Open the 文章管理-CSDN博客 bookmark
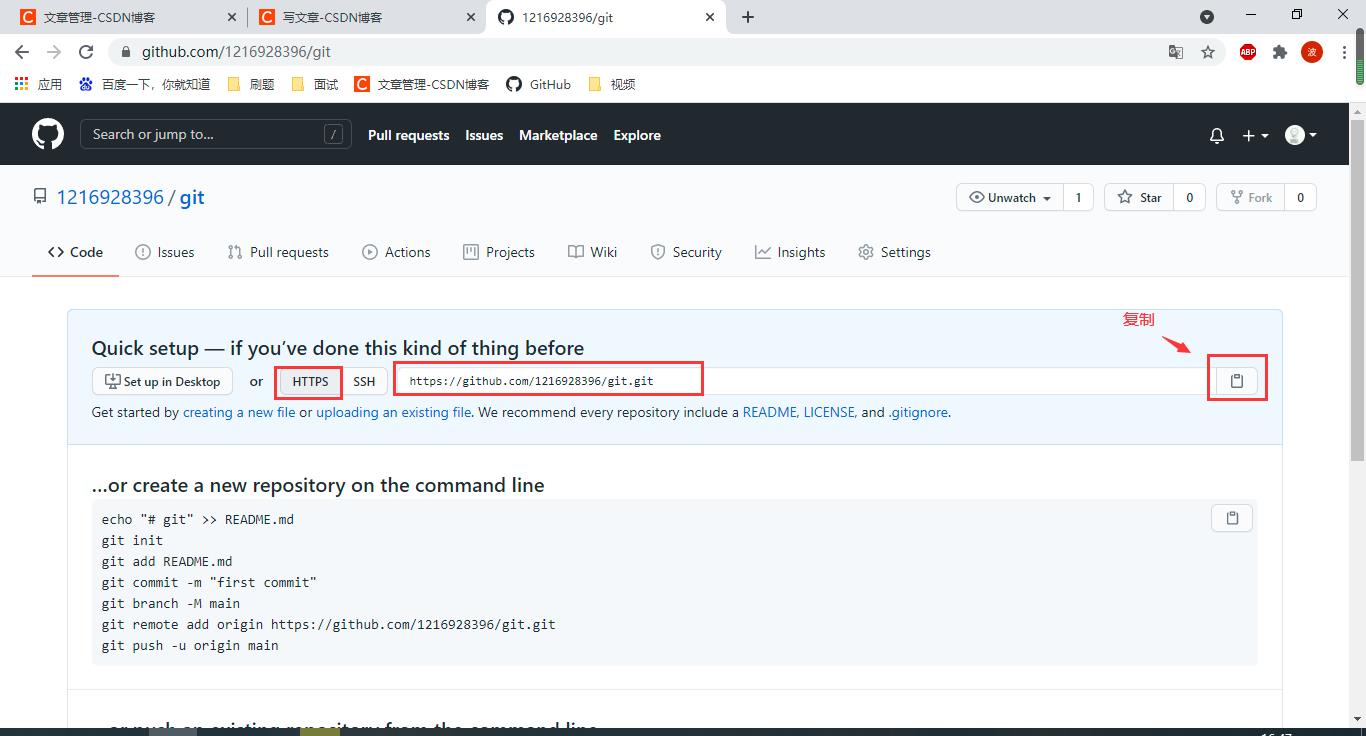This screenshot has height=736, width=1366. 422,84
